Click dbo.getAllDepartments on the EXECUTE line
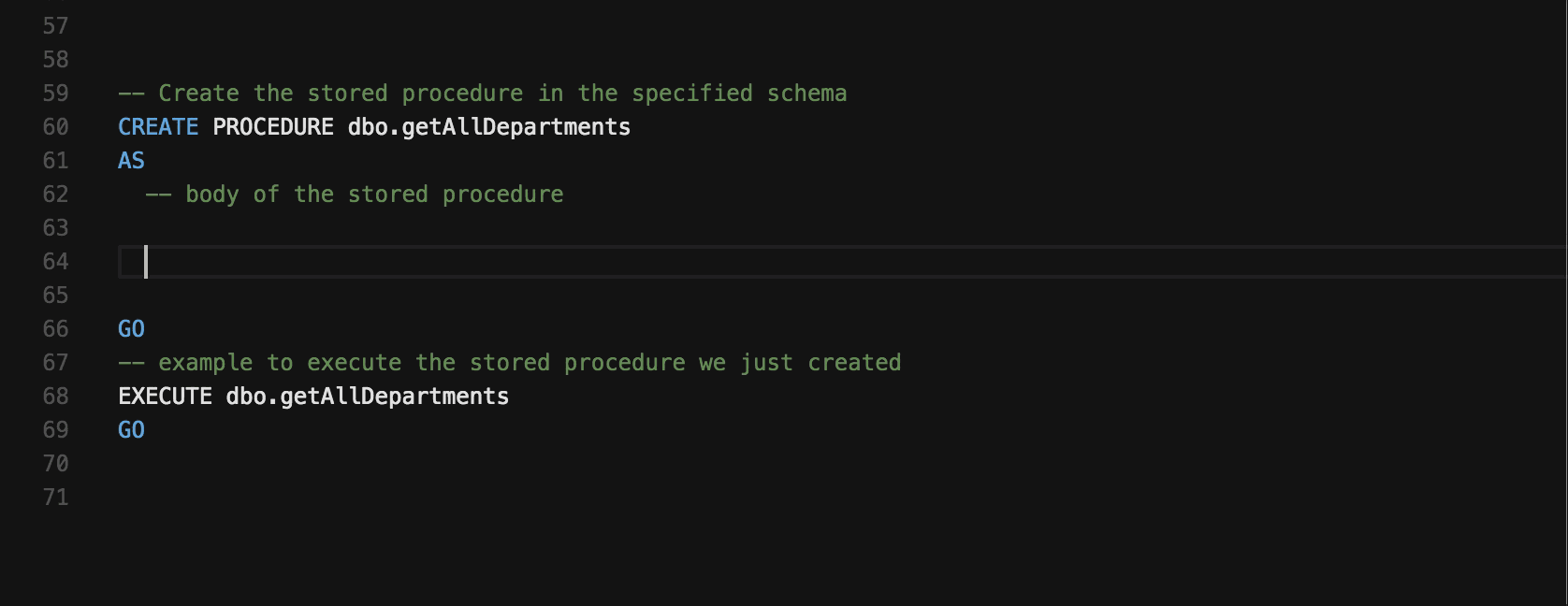Viewport: 1568px width, 606px height. click(368, 397)
